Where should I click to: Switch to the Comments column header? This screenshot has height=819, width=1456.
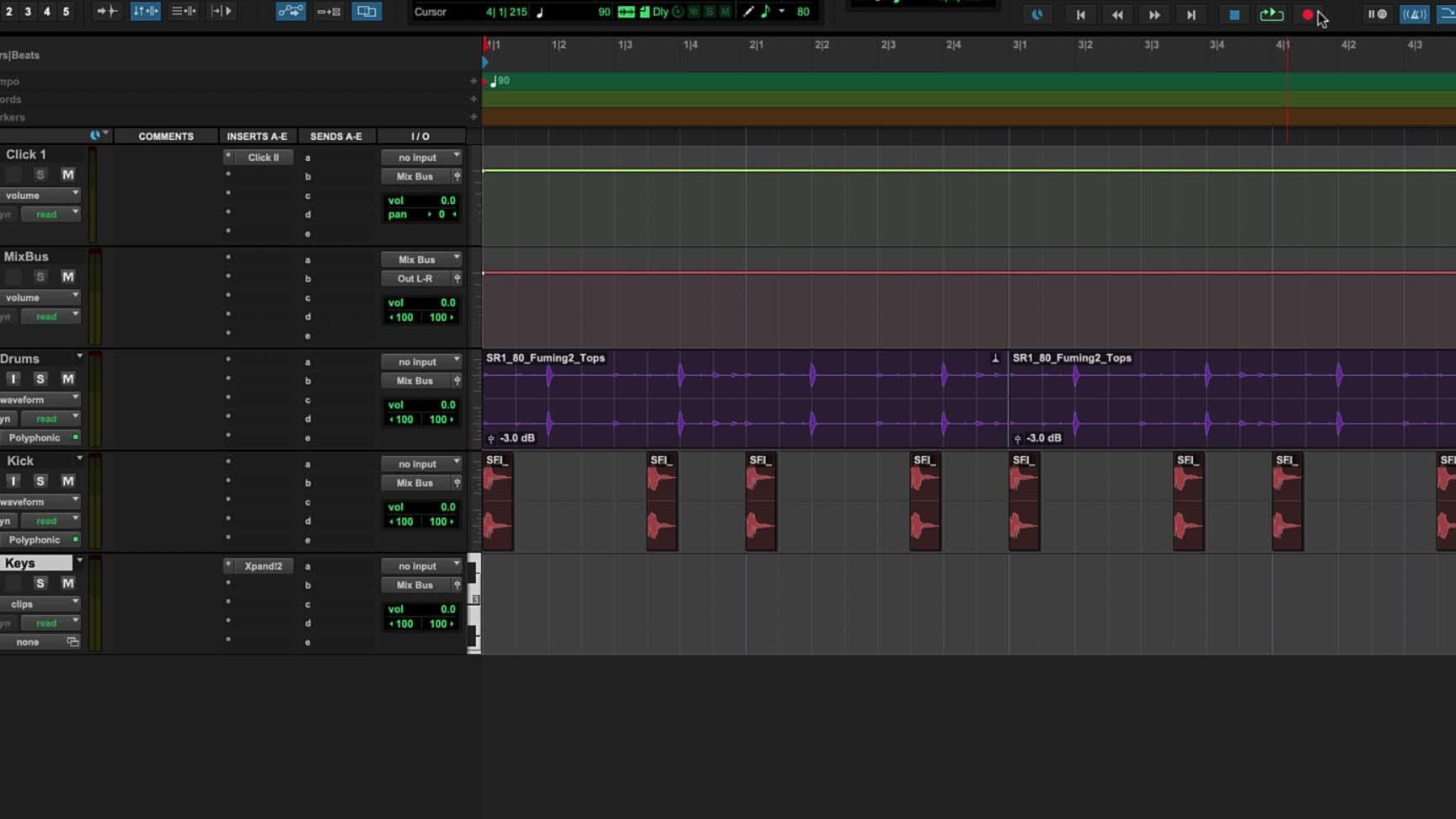pyautogui.click(x=165, y=136)
